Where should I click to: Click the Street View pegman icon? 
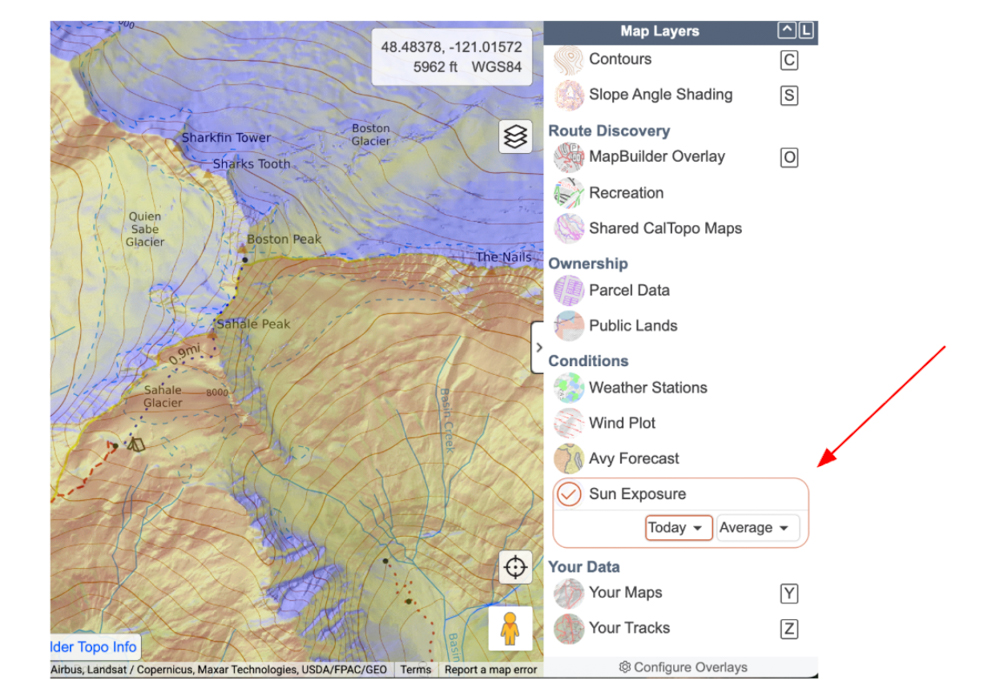click(x=510, y=630)
